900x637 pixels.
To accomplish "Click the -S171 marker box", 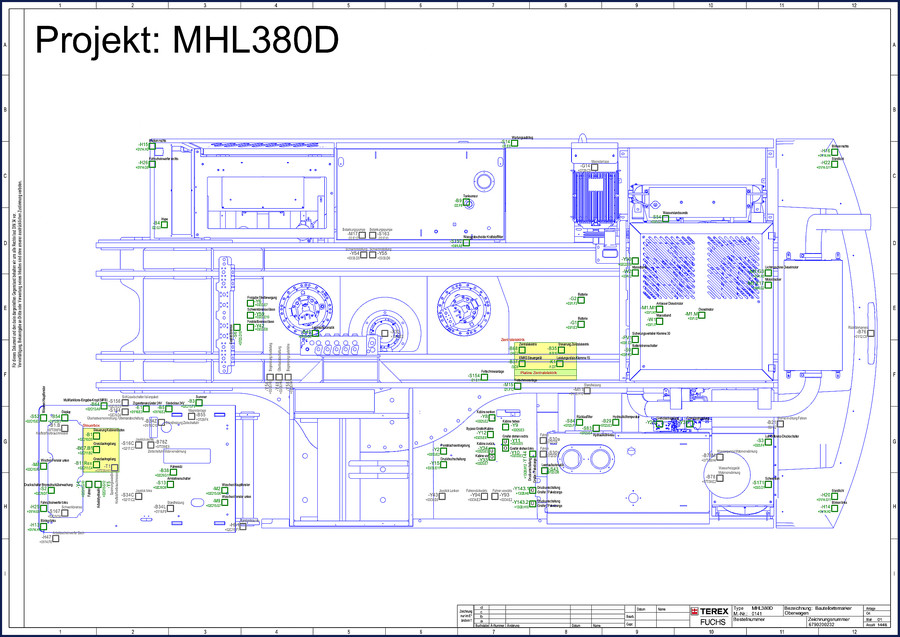I will pos(769,484).
